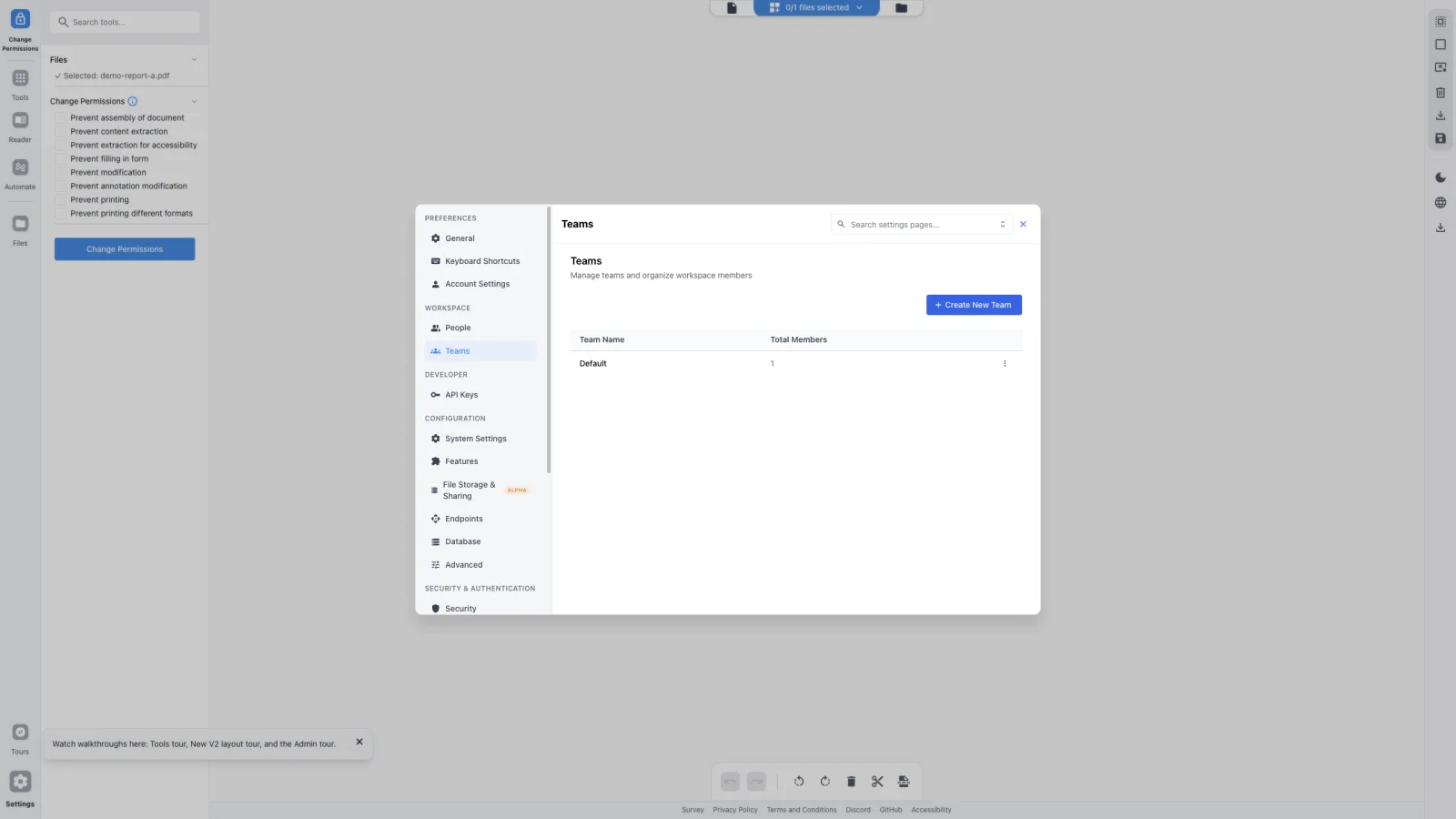This screenshot has width=1456, height=819.
Task: Open the Tools sidebar icon
Action: [x=20, y=78]
